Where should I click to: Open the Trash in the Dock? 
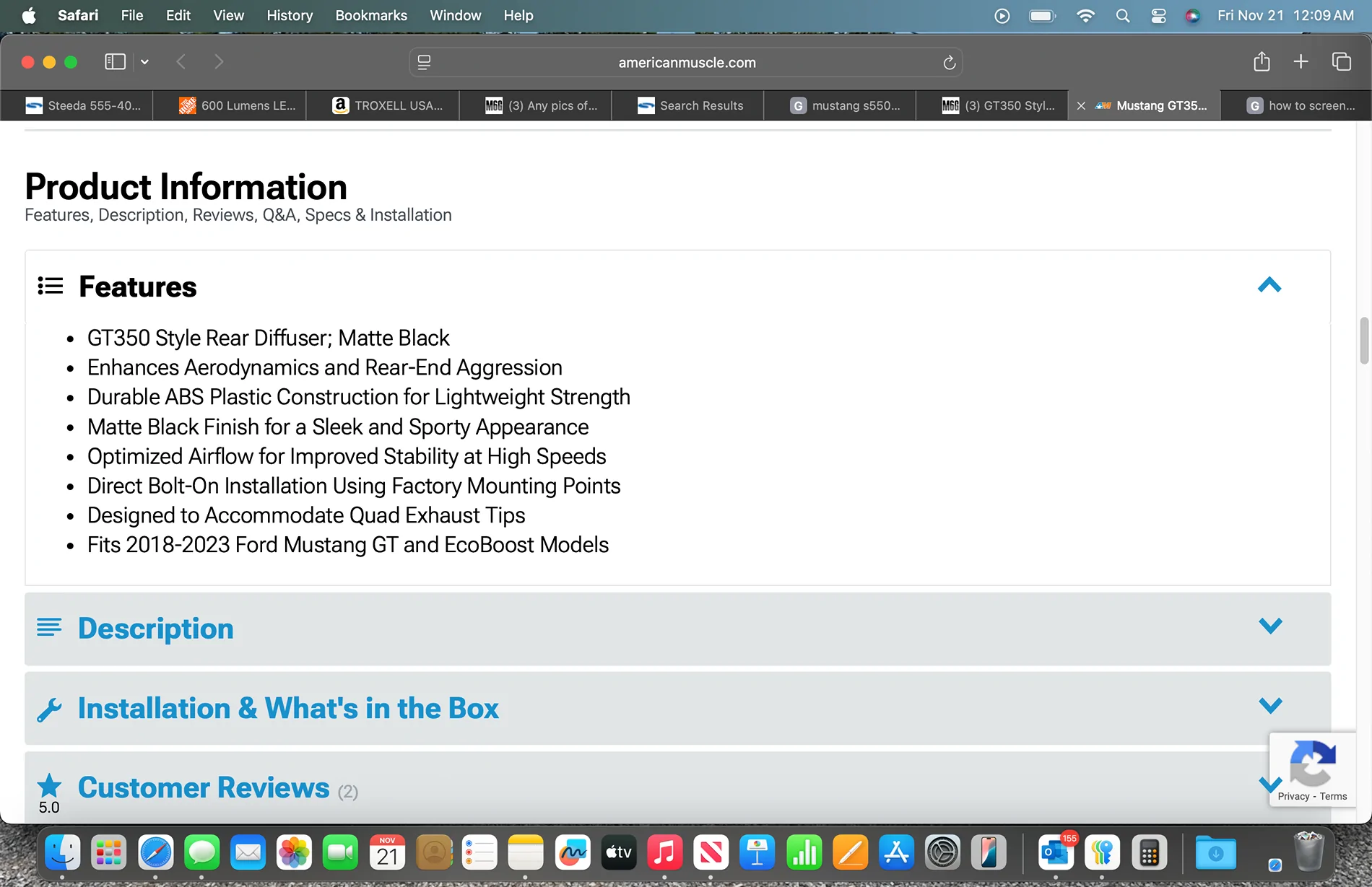(1308, 852)
